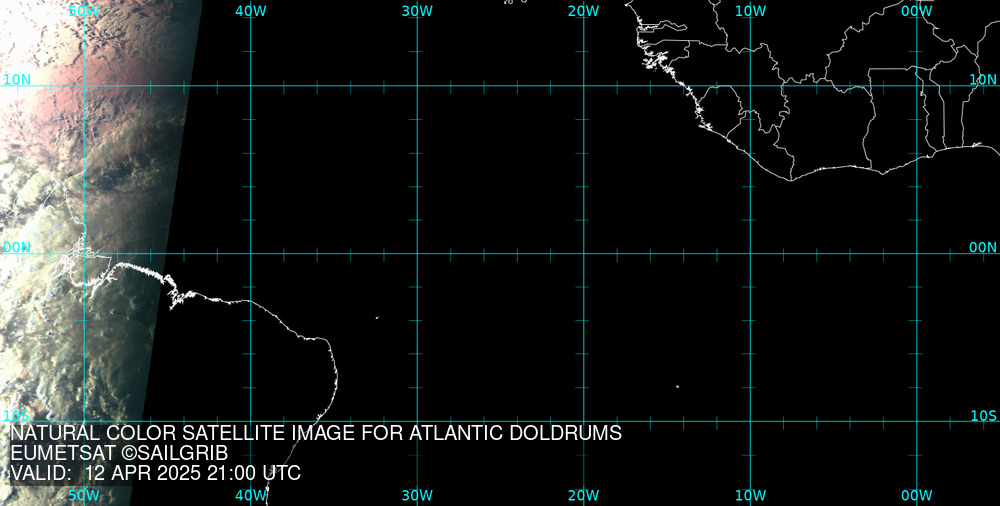1000x506 pixels.
Task: Click the 00N label on the right edge
Action: [x=983, y=248]
